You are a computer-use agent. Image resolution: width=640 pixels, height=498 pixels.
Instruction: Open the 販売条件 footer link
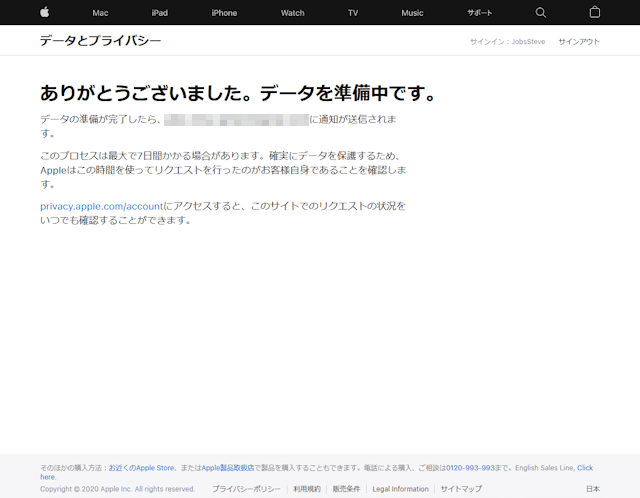(346, 489)
